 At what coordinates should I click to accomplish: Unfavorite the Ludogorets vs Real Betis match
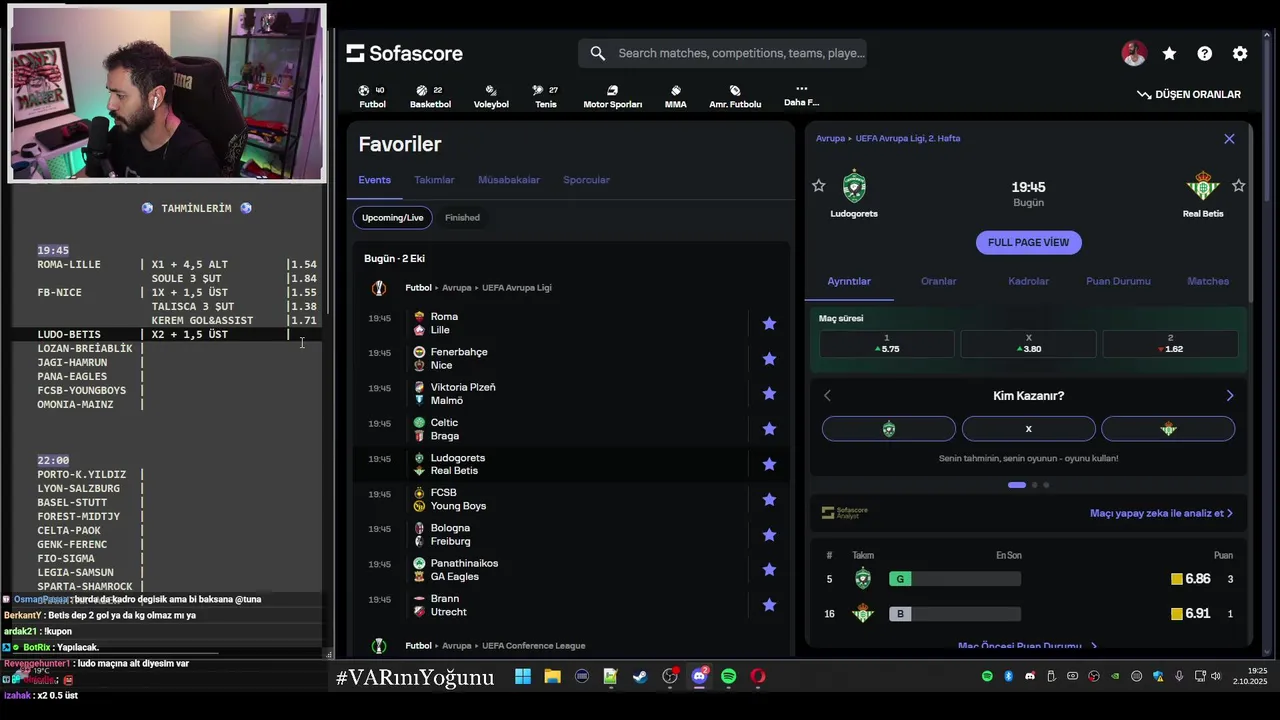coord(769,464)
